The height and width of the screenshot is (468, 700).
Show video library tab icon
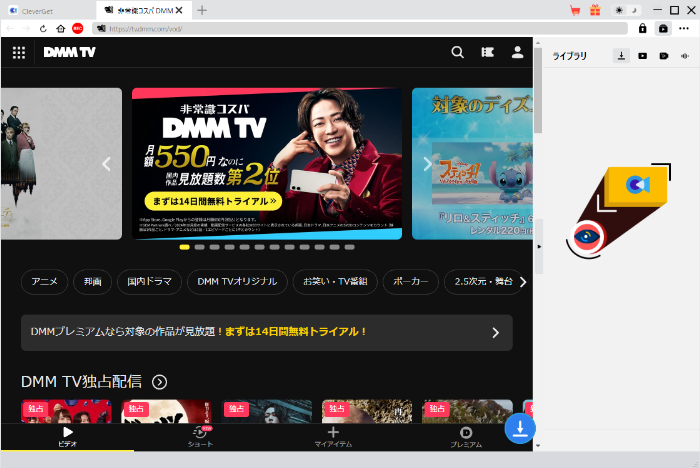(x=642, y=56)
